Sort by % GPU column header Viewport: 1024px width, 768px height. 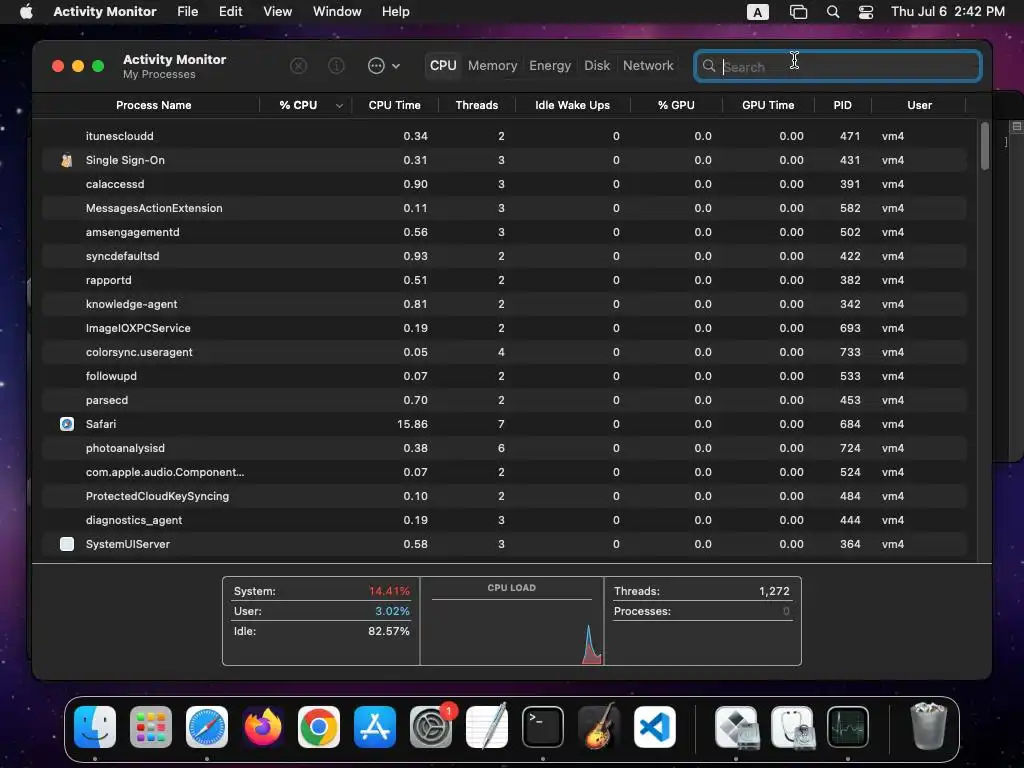[x=676, y=105]
